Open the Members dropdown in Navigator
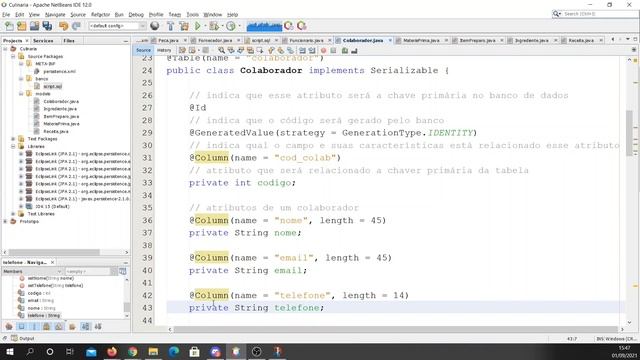This screenshot has height=360, width=640. (32, 271)
